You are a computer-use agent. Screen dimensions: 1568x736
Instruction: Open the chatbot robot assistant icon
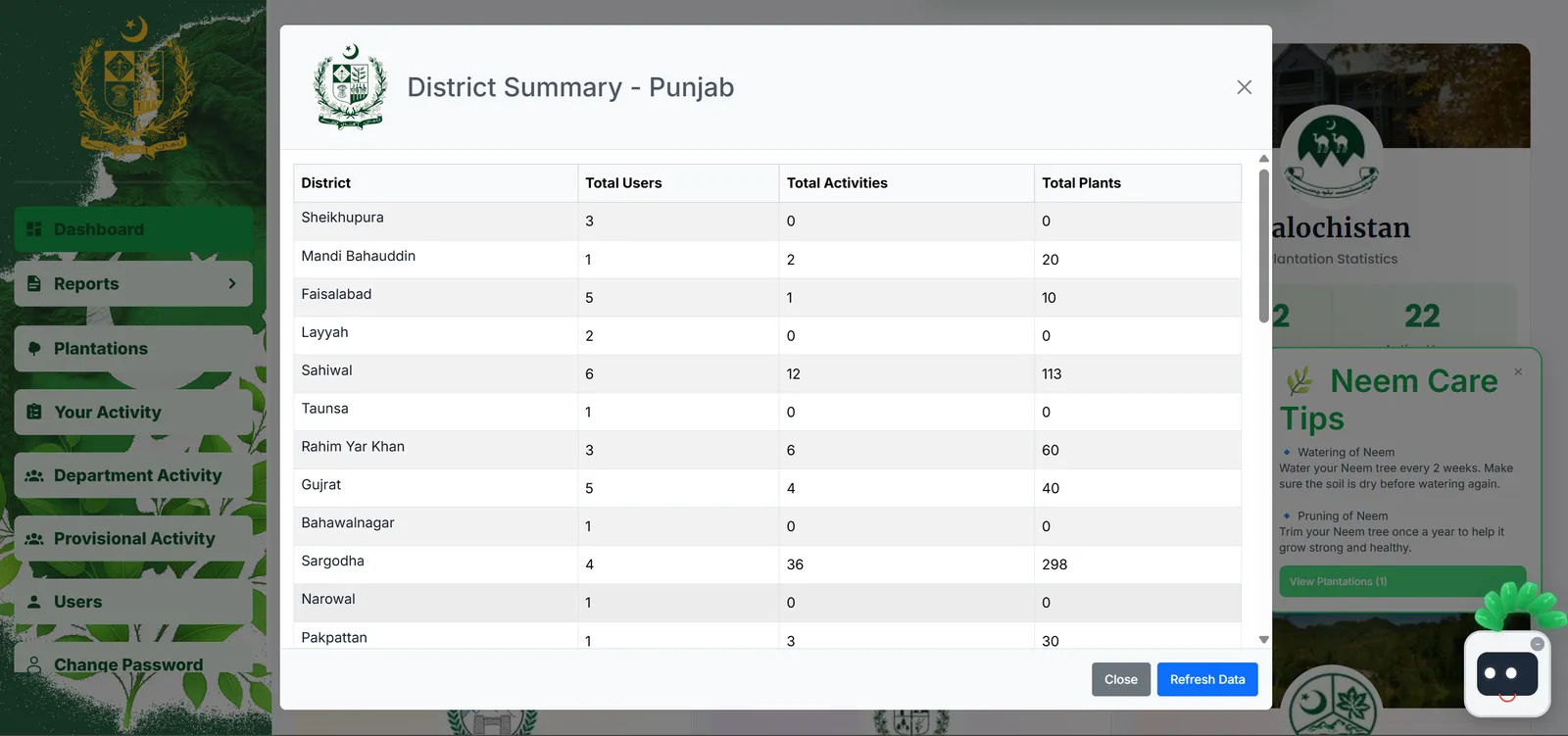click(1507, 674)
